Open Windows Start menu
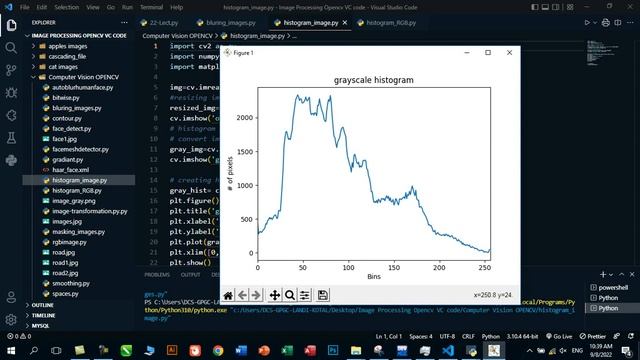 pyautogui.click(x=11, y=350)
